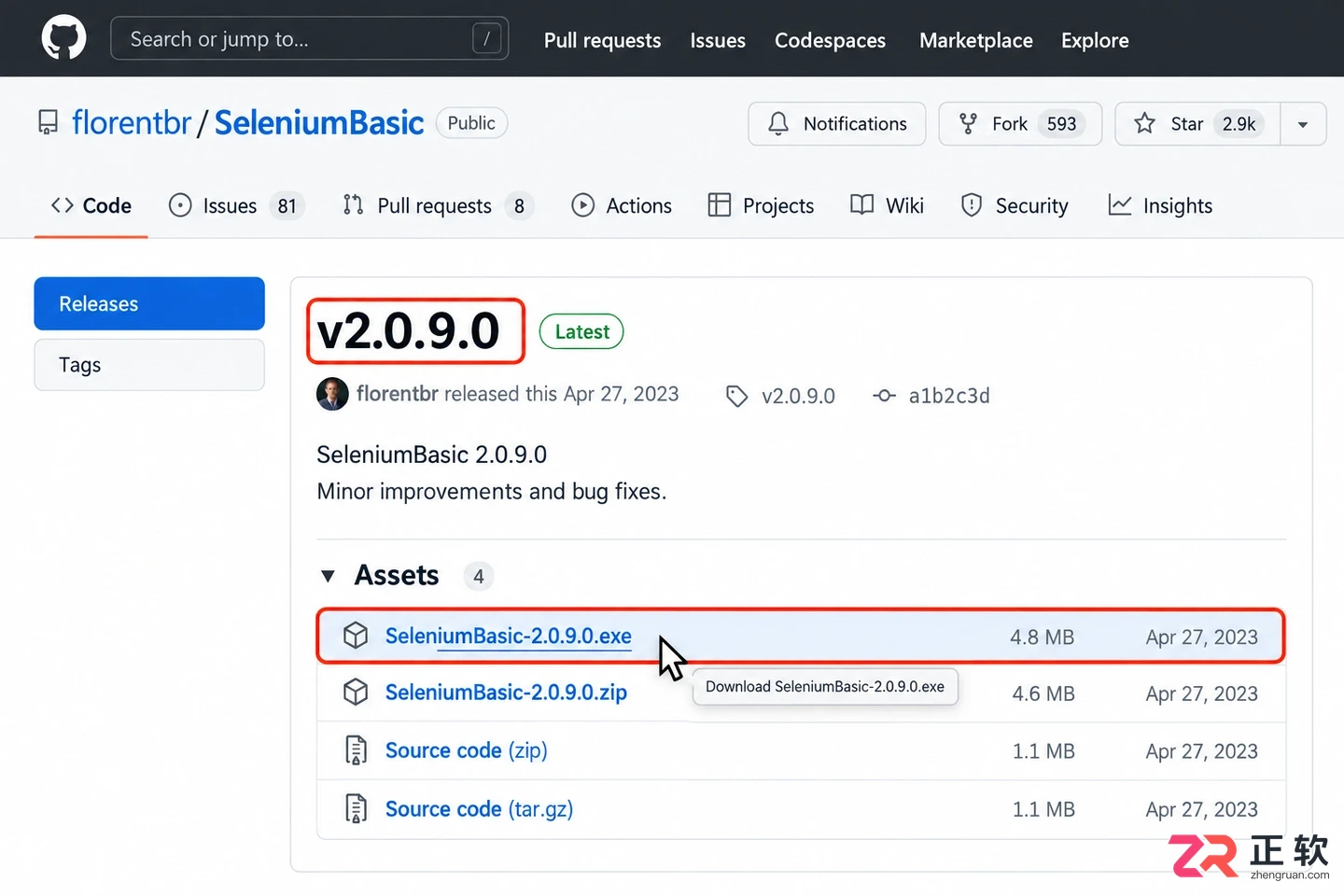Click the commit icon beside a1b2c3d
The image size is (1344, 896).
coord(884,396)
